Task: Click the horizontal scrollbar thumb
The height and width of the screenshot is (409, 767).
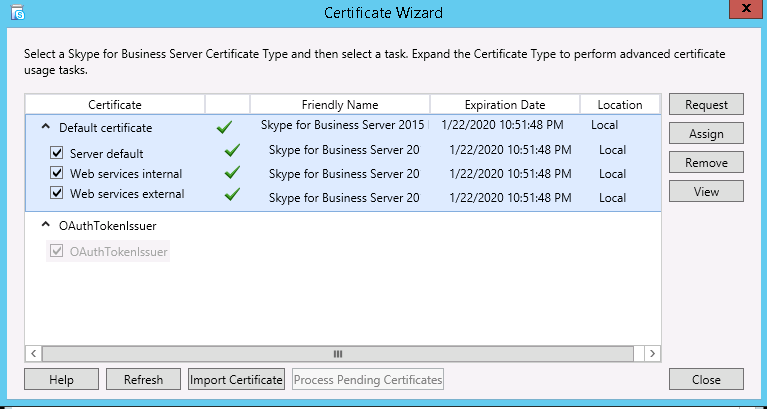Action: [x=338, y=353]
